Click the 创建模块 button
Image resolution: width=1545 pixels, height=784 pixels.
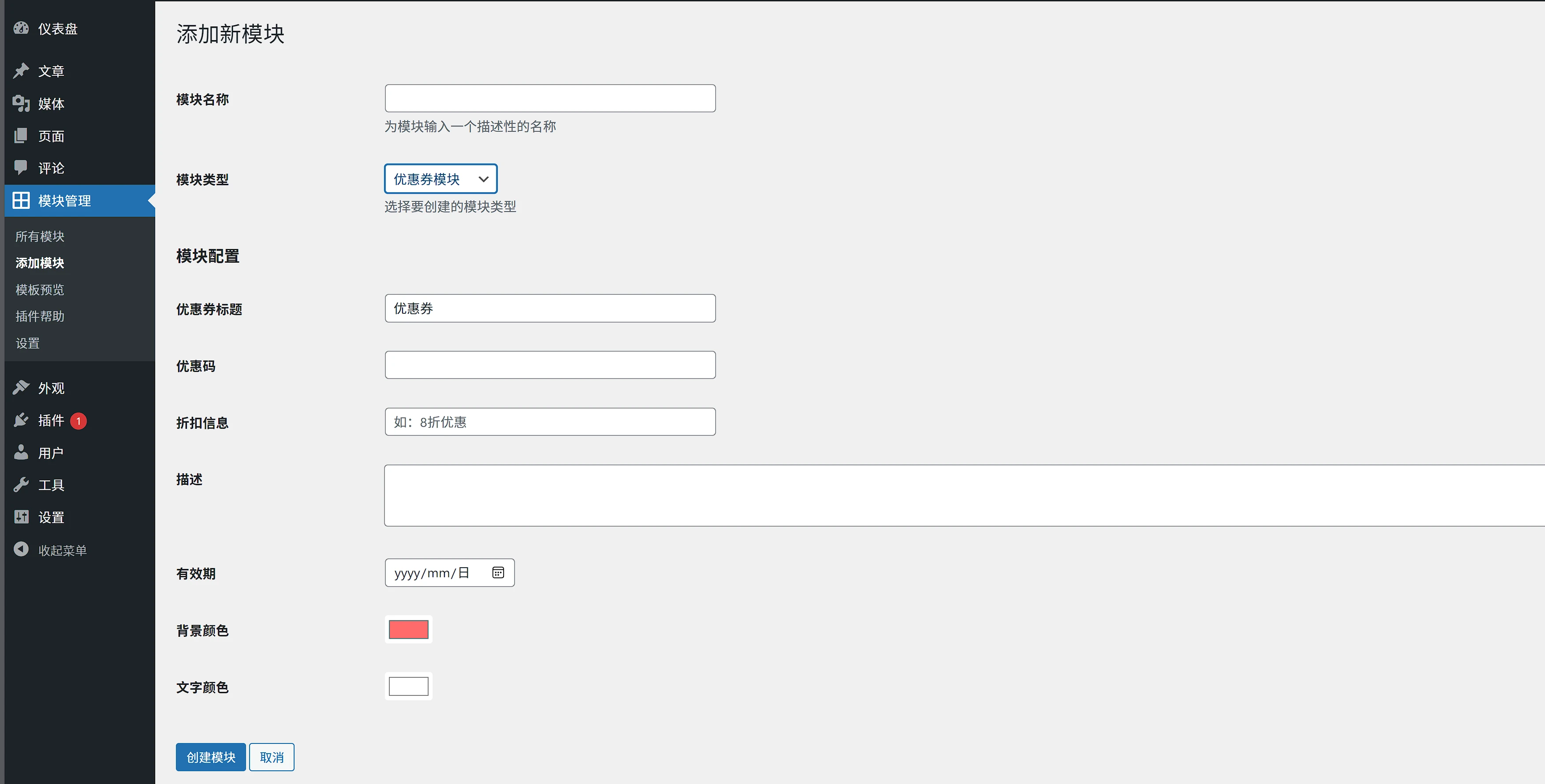click(x=210, y=757)
